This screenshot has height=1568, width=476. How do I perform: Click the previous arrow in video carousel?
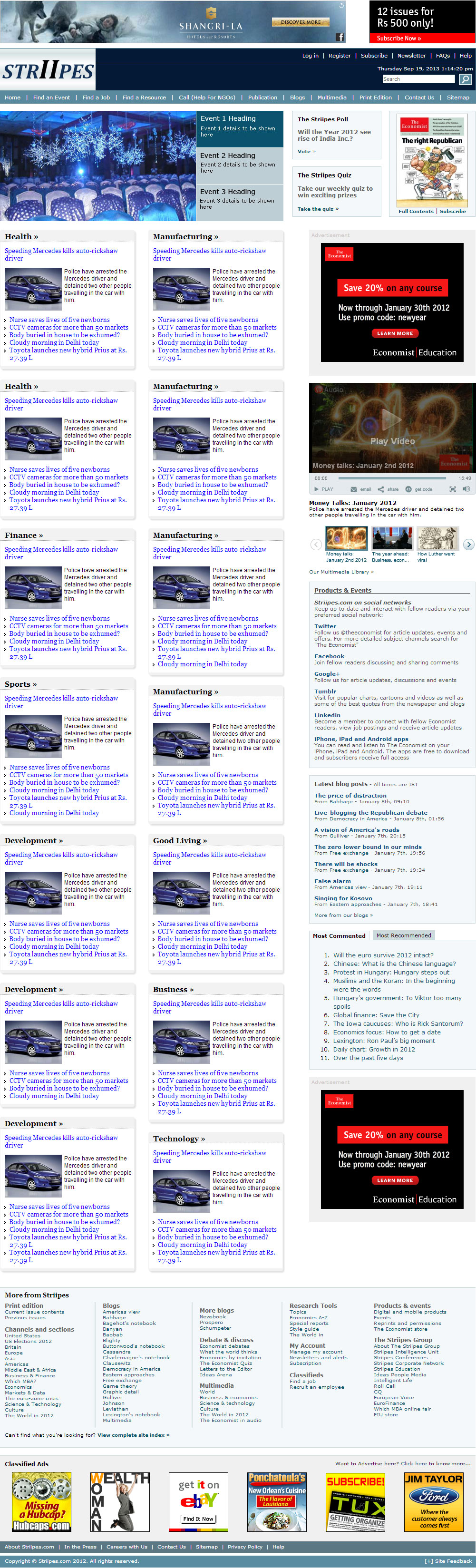point(316,544)
